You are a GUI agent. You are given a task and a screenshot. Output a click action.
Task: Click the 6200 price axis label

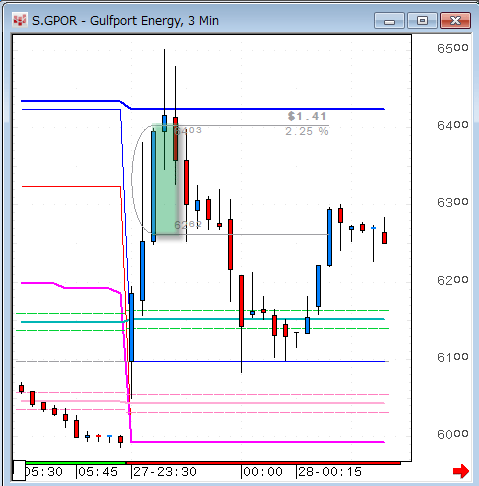click(453, 280)
